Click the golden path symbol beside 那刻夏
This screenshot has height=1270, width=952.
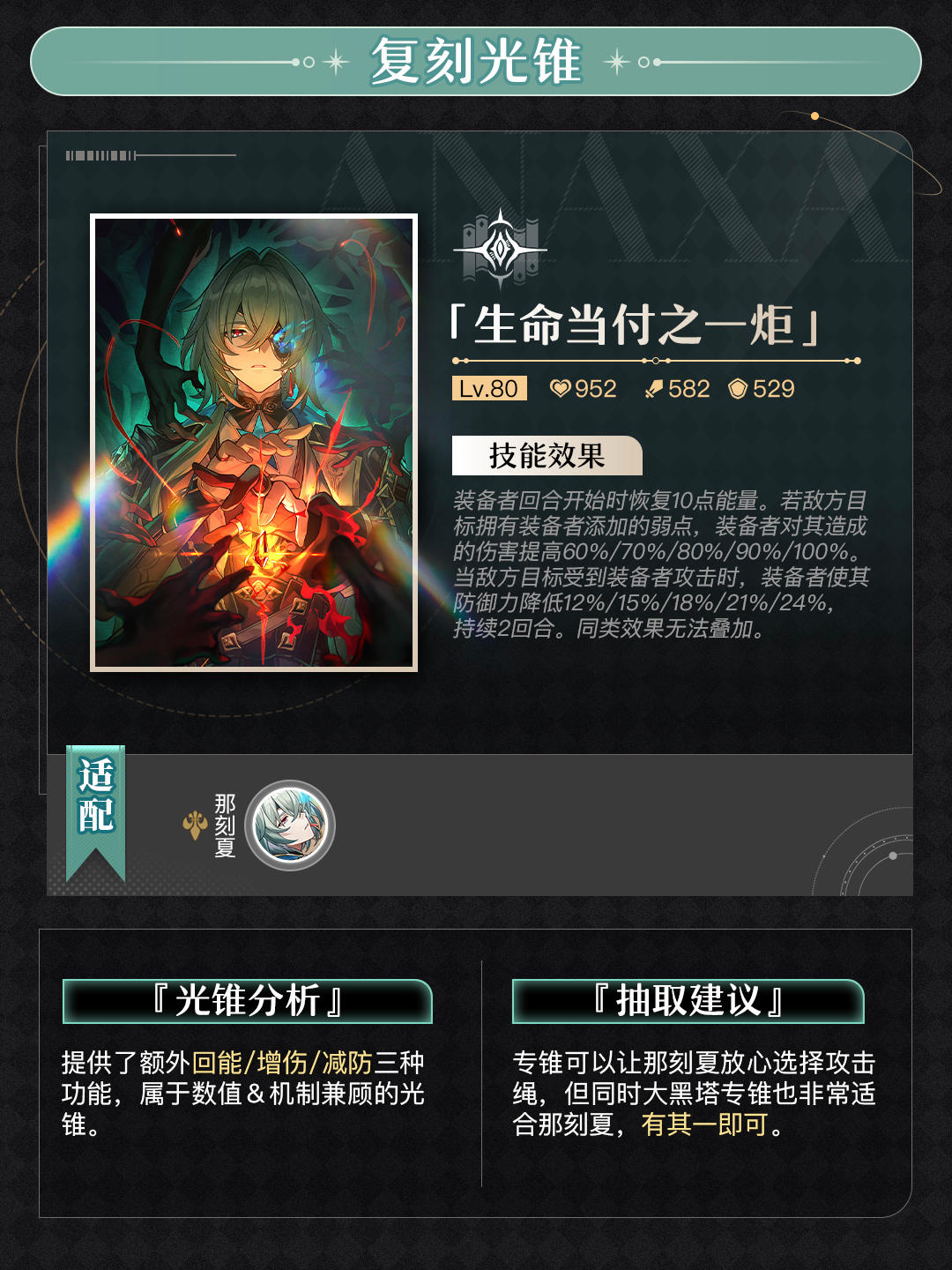(x=195, y=825)
